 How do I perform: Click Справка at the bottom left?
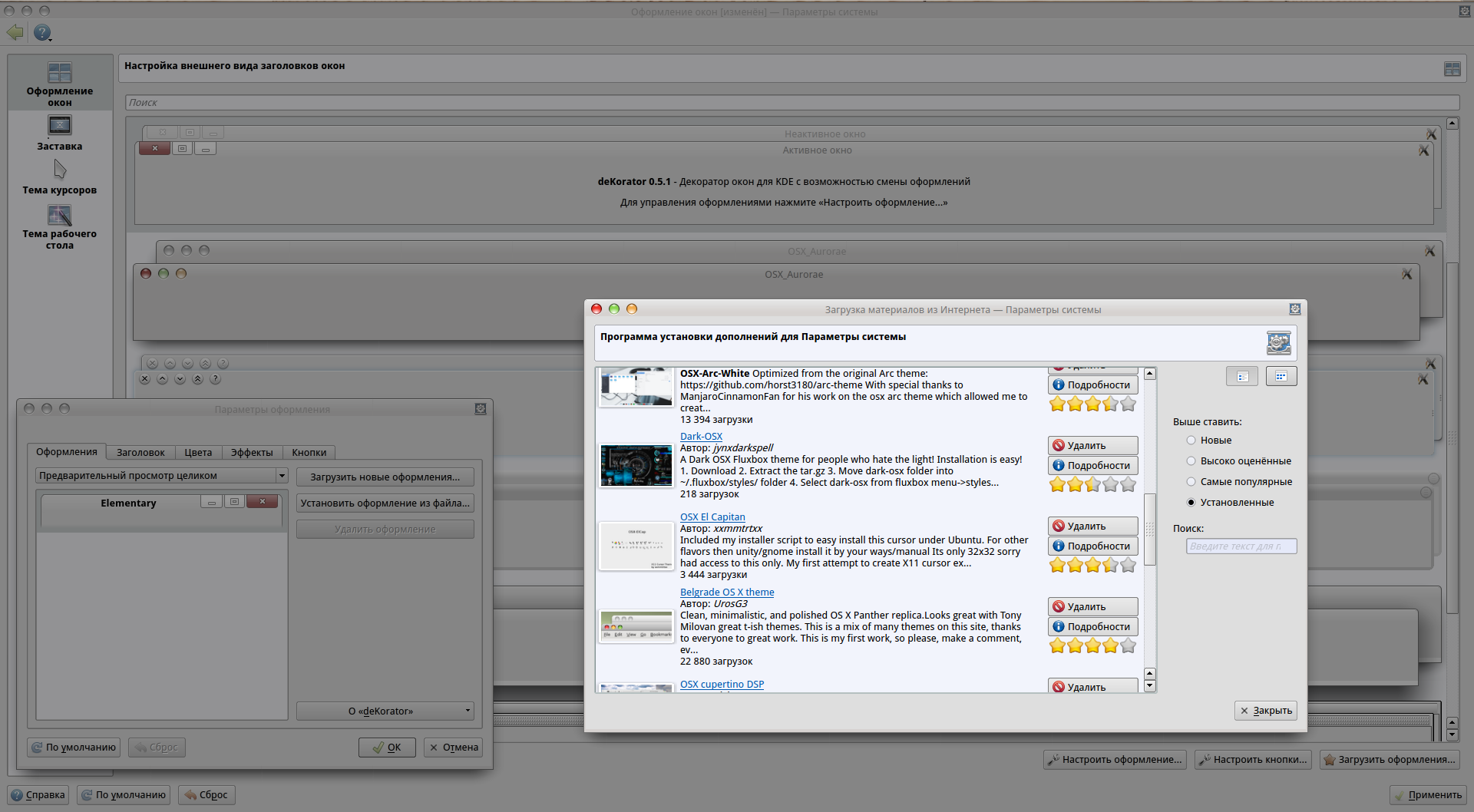coord(38,795)
